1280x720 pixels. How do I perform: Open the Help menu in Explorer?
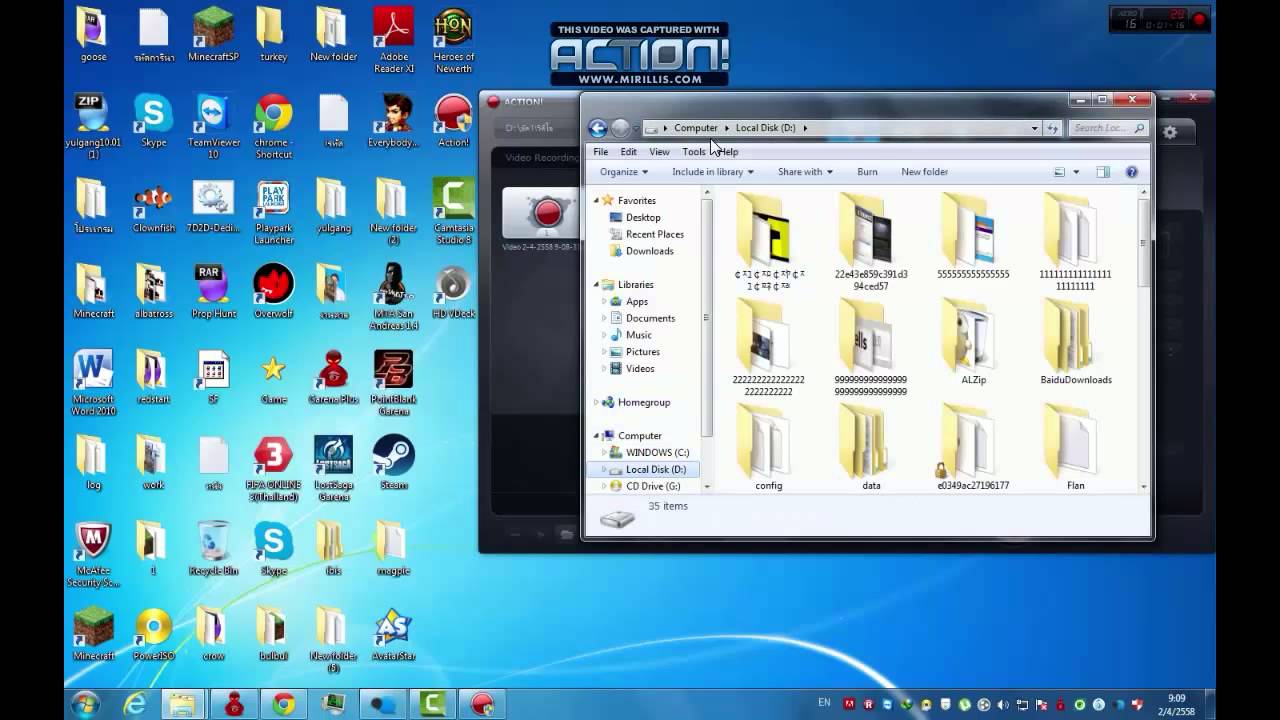(728, 152)
